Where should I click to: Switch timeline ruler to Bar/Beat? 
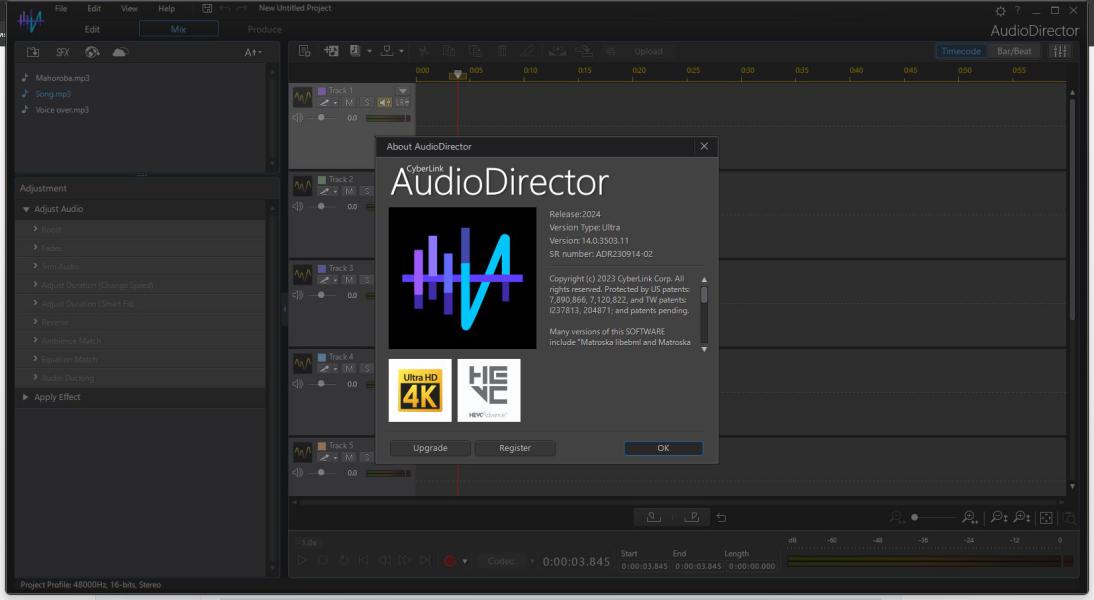pos(1014,51)
